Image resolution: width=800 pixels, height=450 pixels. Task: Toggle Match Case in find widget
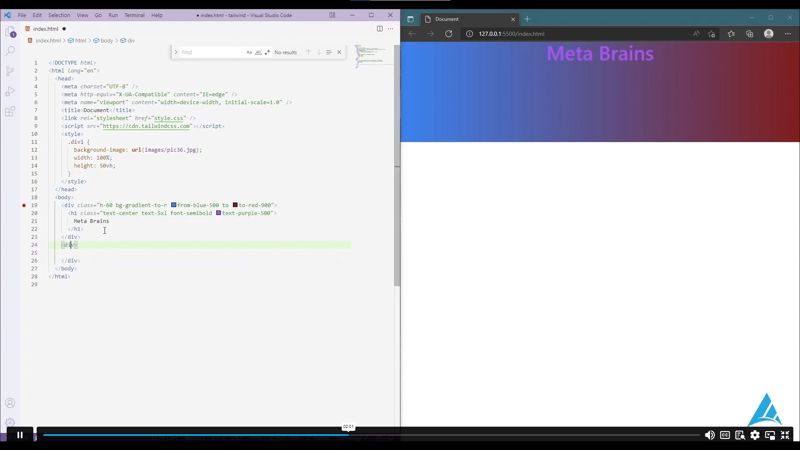tap(249, 52)
